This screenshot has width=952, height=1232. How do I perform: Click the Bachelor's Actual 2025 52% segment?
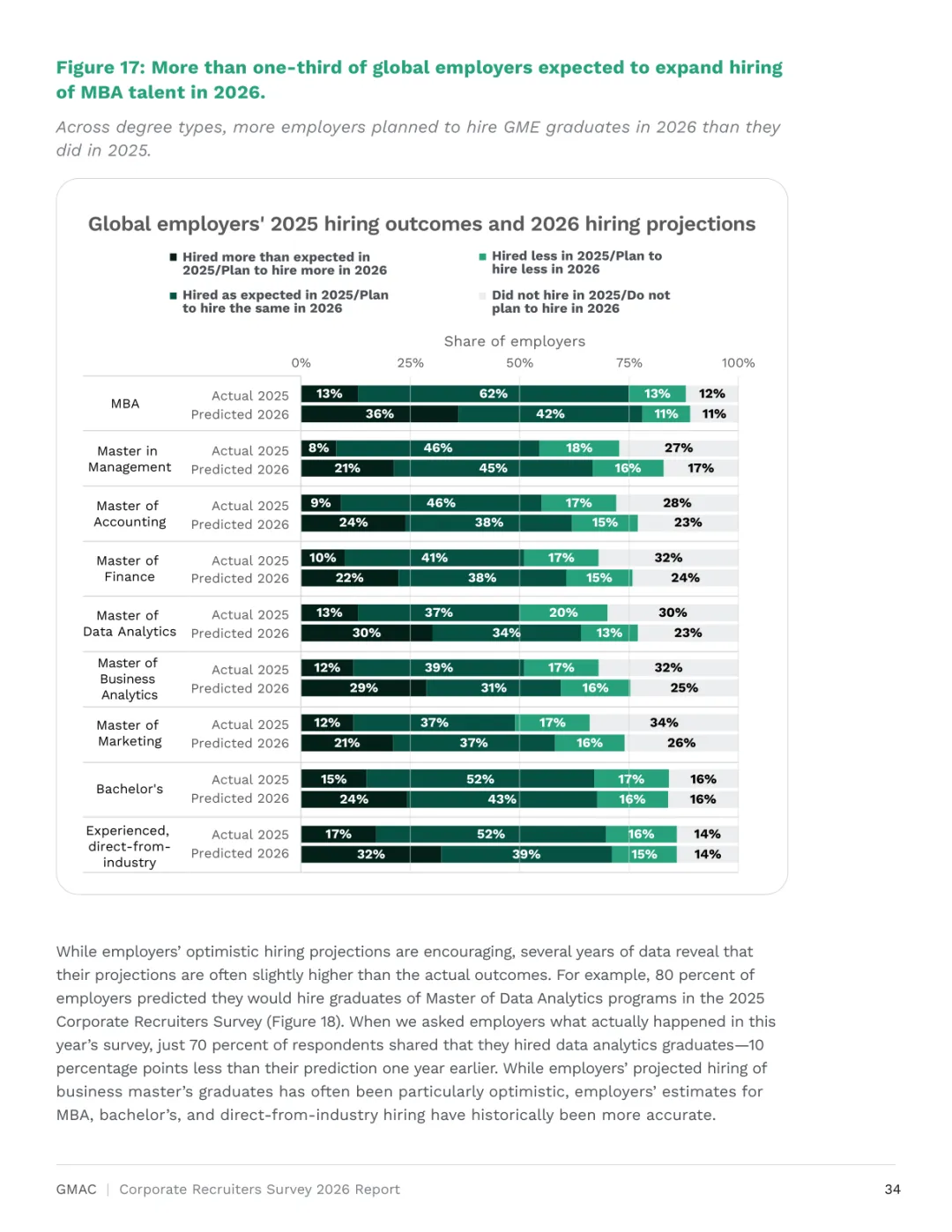coord(480,779)
